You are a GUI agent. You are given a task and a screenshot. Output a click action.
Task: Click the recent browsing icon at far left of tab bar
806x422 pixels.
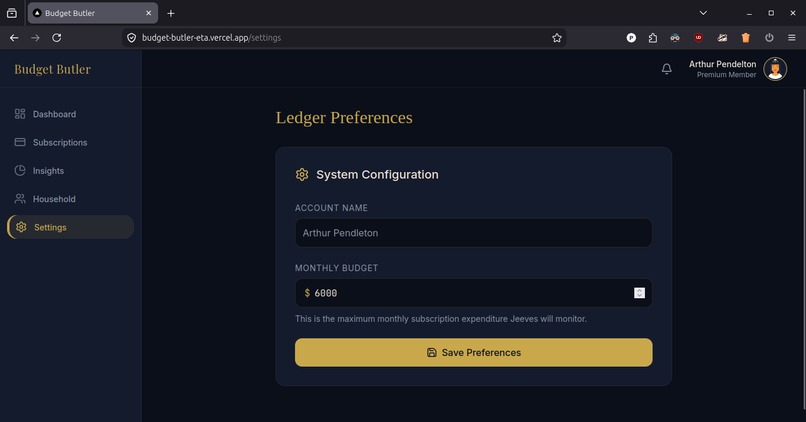click(12, 13)
